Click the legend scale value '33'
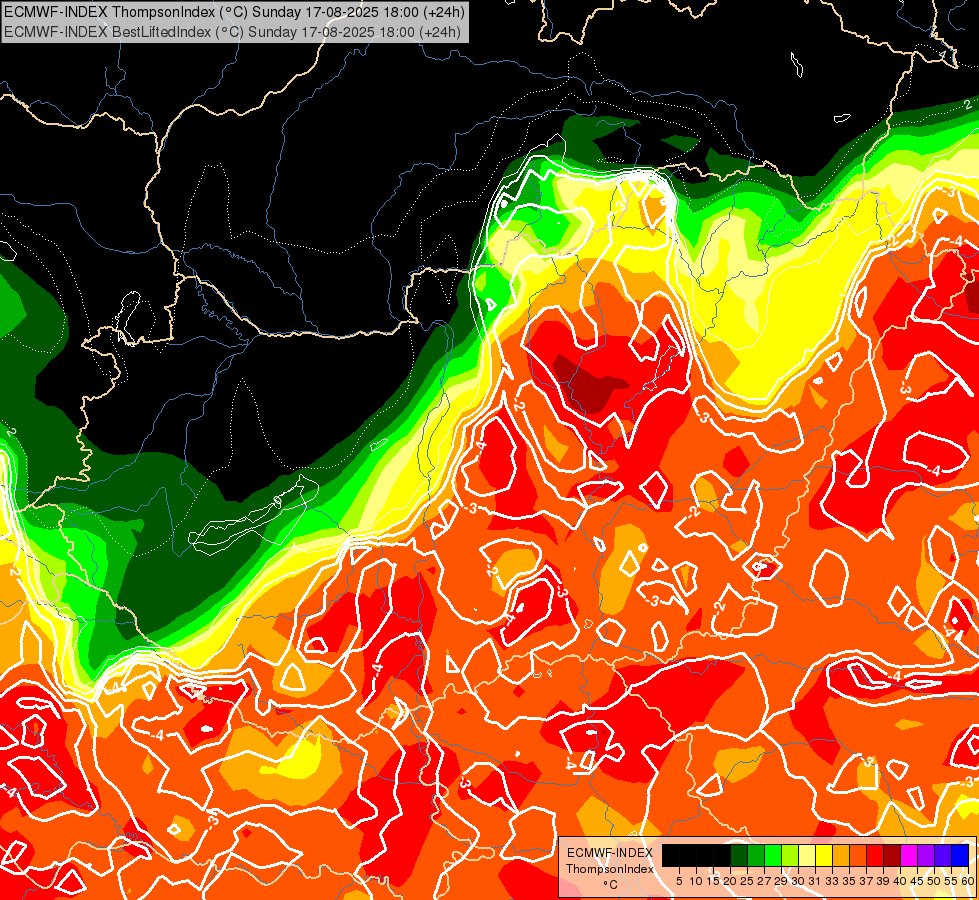This screenshot has height=900, width=979. [833, 881]
